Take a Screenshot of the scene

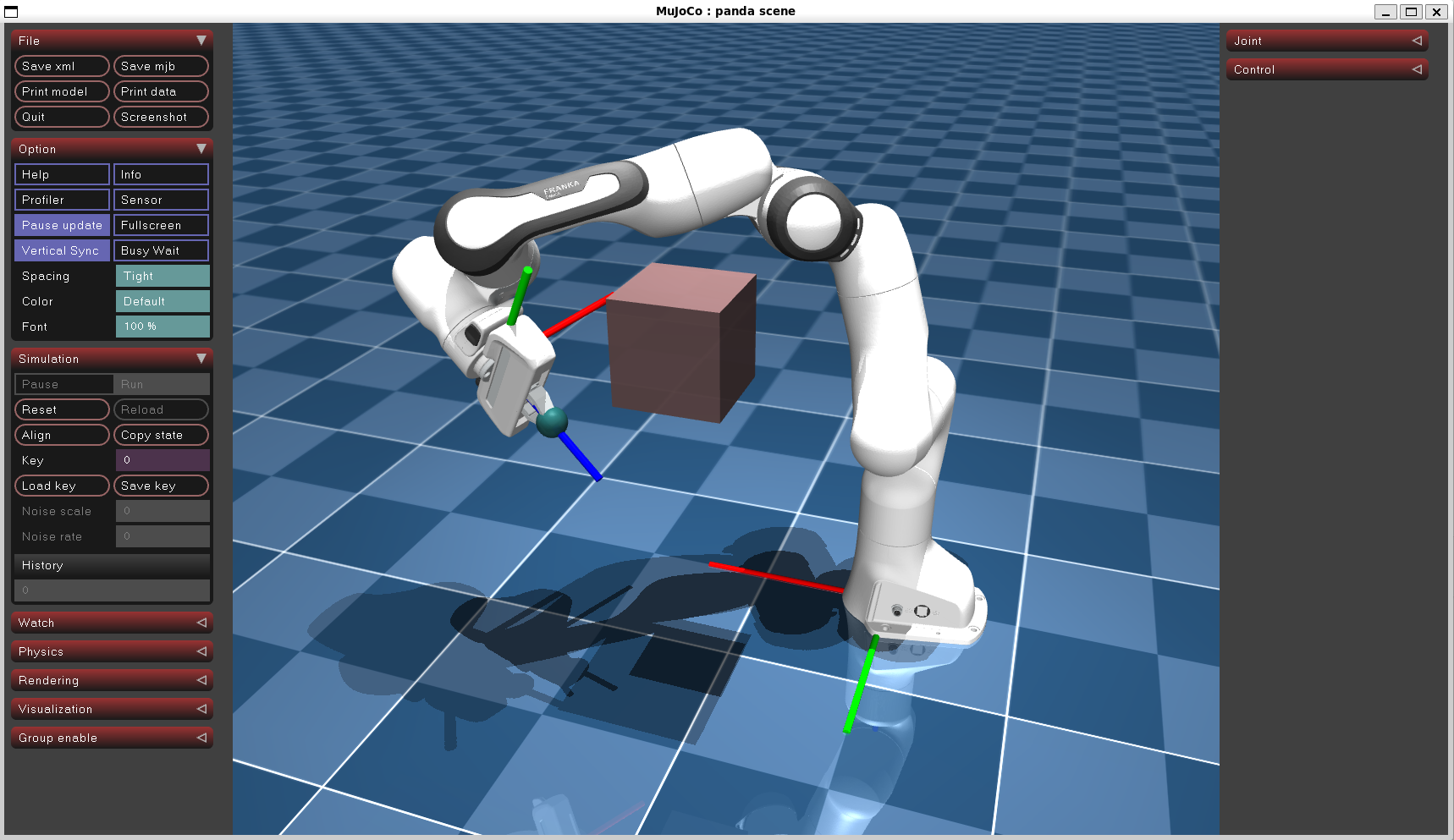point(161,117)
